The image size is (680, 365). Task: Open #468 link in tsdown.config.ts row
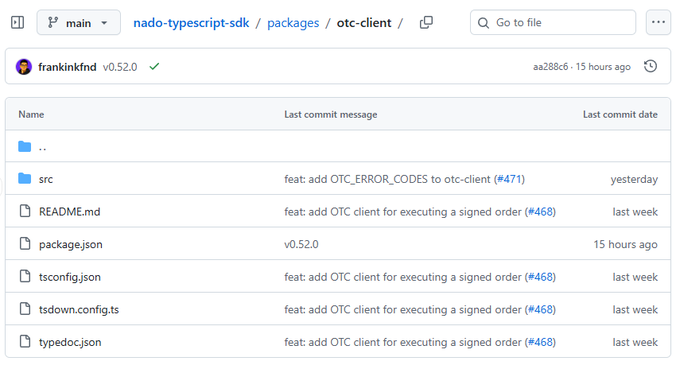pos(540,310)
